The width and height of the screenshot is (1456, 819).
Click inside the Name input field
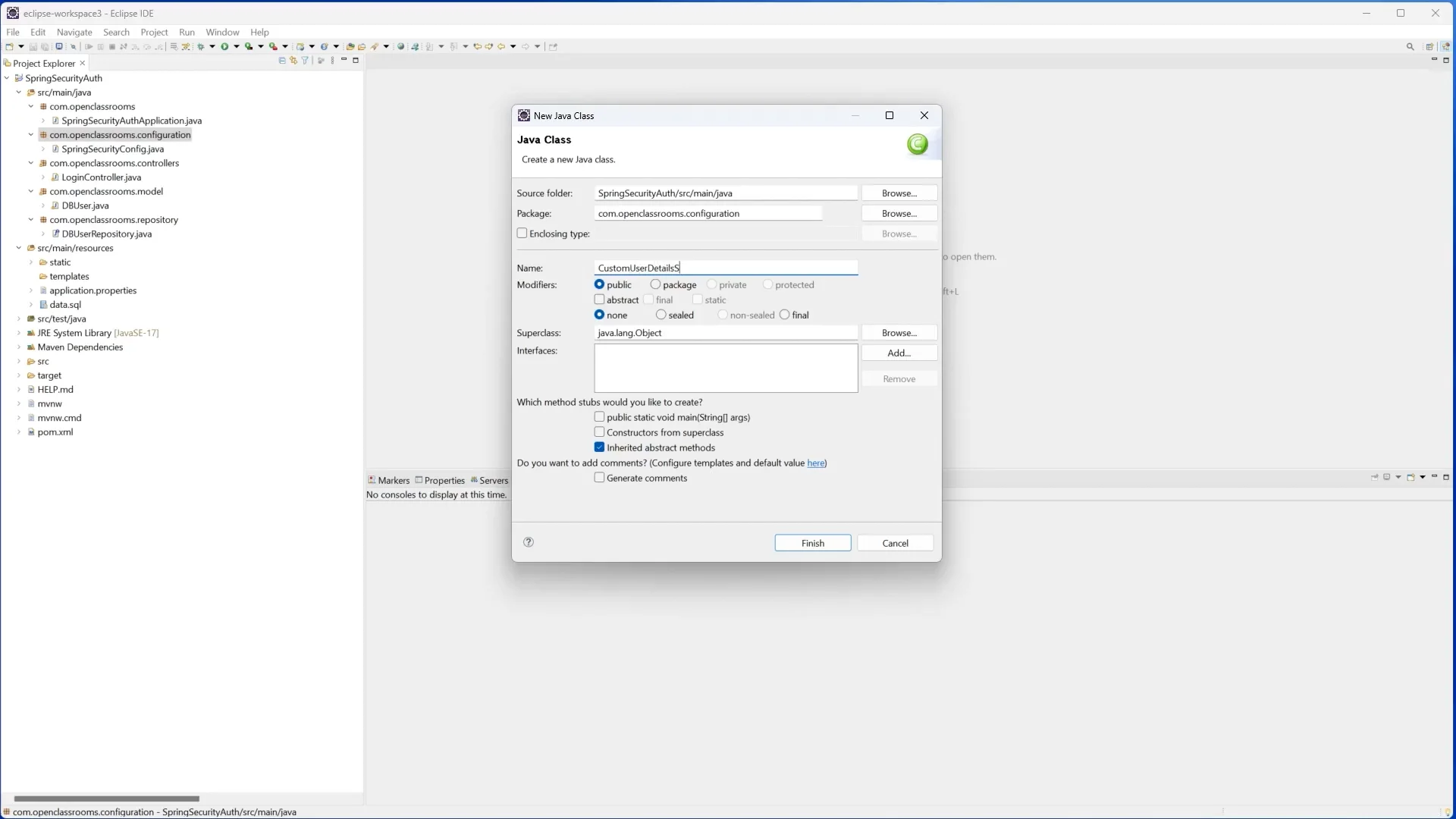(x=726, y=267)
